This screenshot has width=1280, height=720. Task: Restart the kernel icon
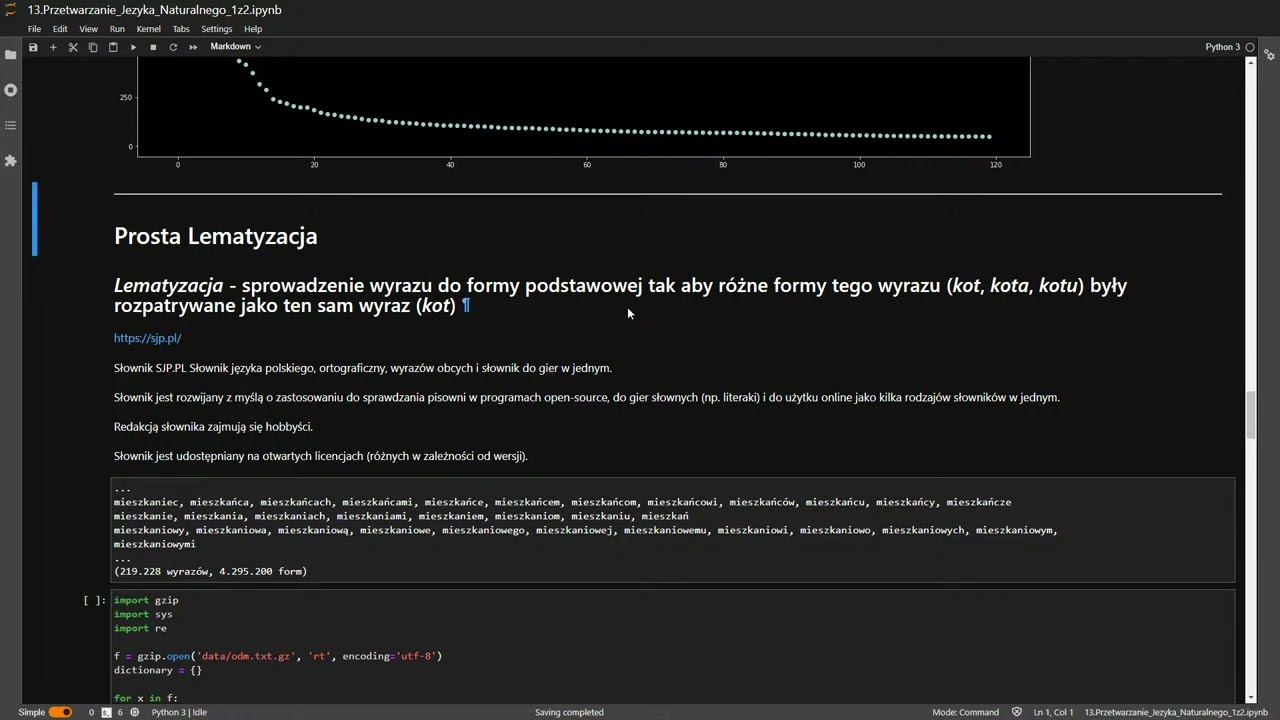(173, 47)
